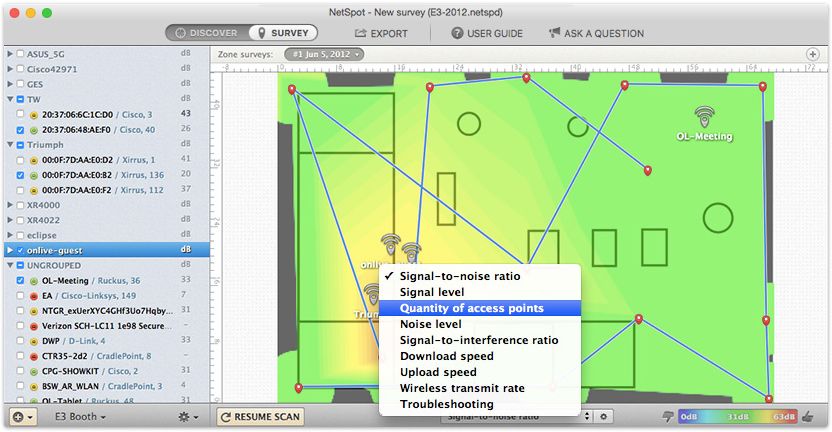Open the E3 Booth zone dropdown
Viewport: 832px width, 432px height.
[80, 417]
